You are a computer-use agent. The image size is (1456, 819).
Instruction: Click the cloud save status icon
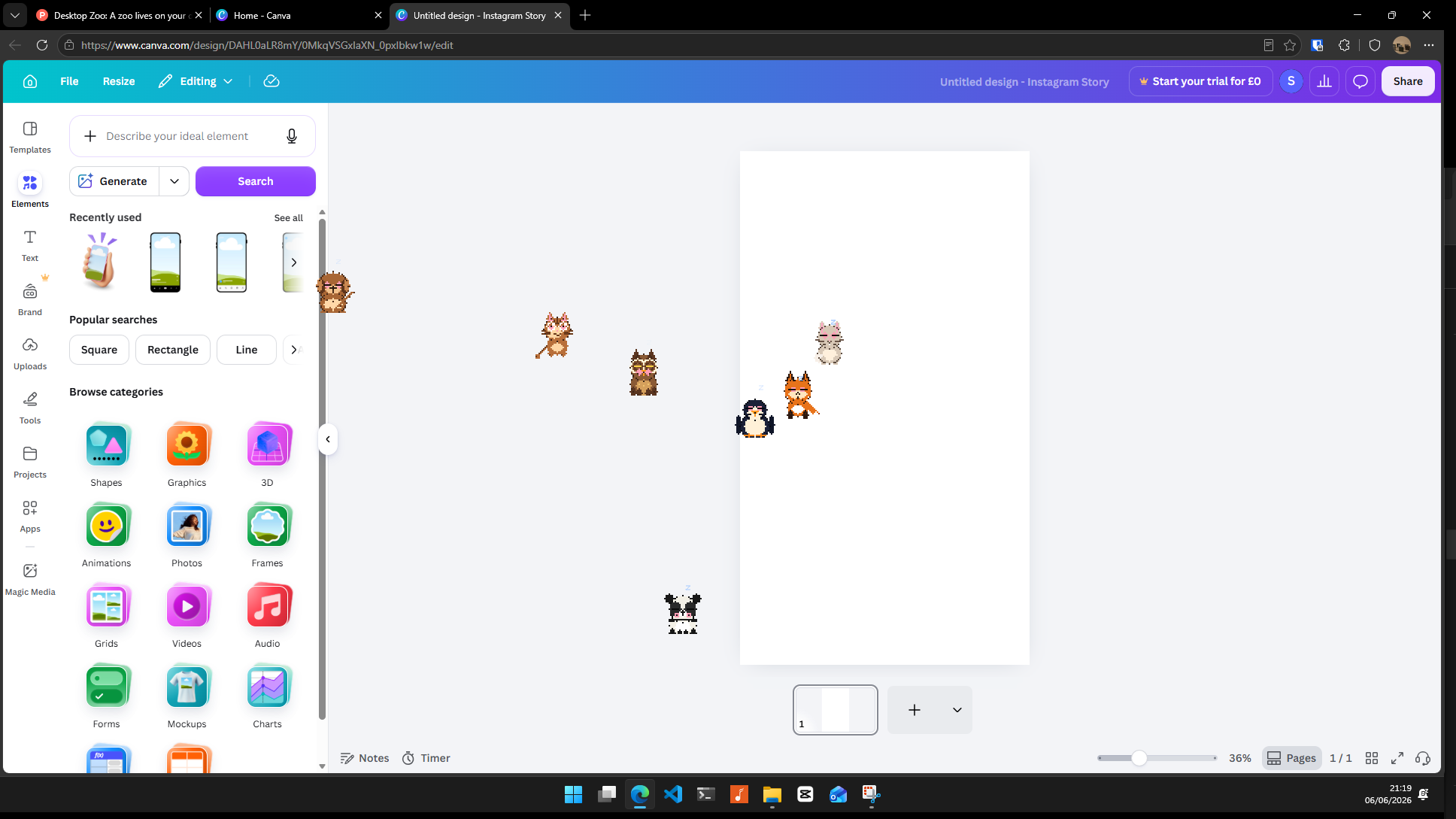271,81
